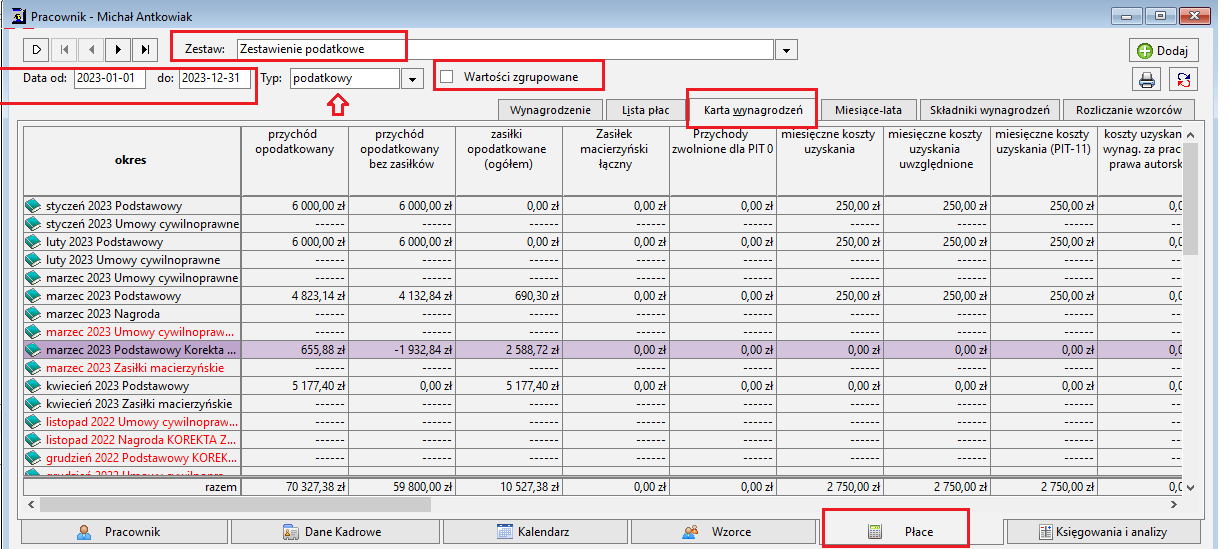Click the Dodaj button

click(1163, 50)
